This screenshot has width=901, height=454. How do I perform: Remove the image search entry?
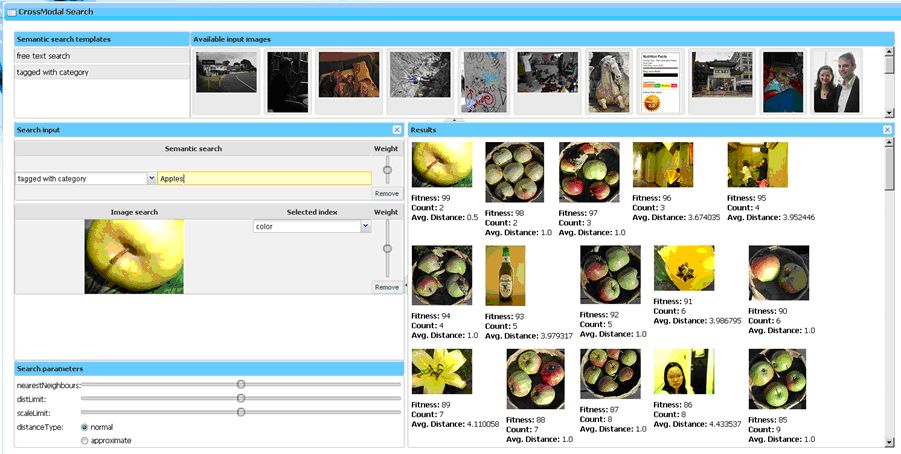(x=387, y=287)
